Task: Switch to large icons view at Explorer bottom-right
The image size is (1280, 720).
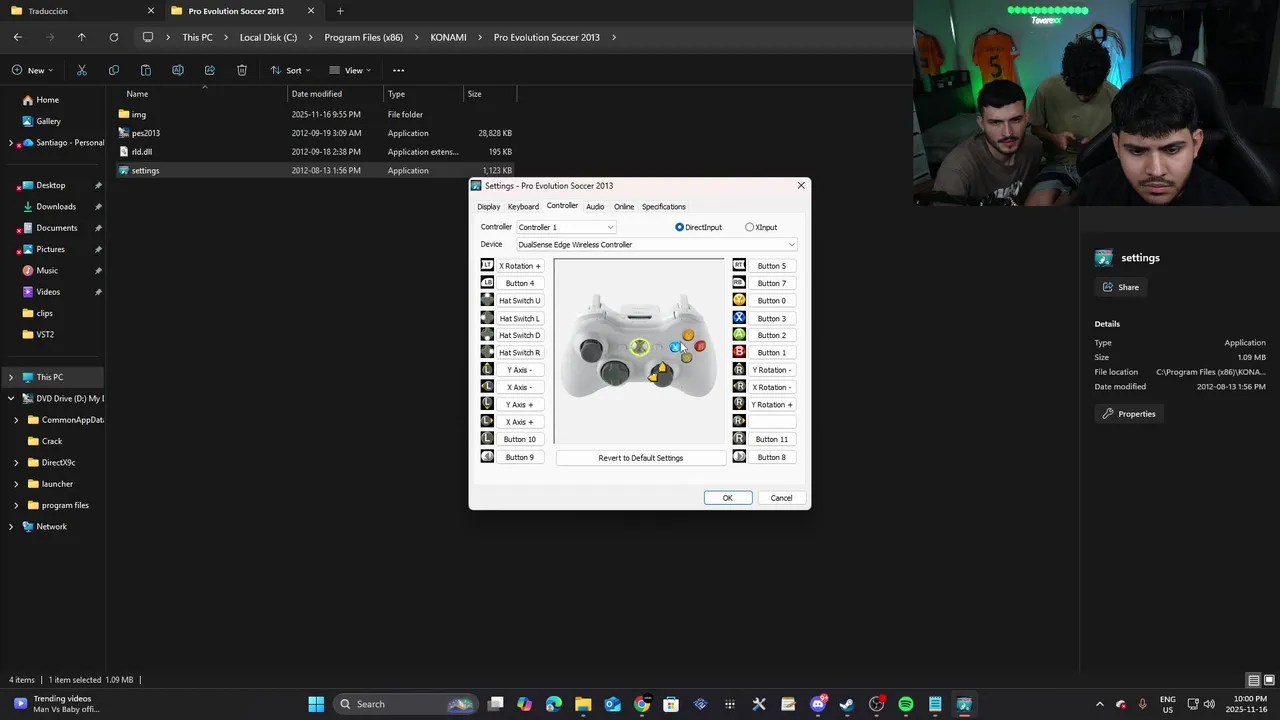Action: (1268, 680)
